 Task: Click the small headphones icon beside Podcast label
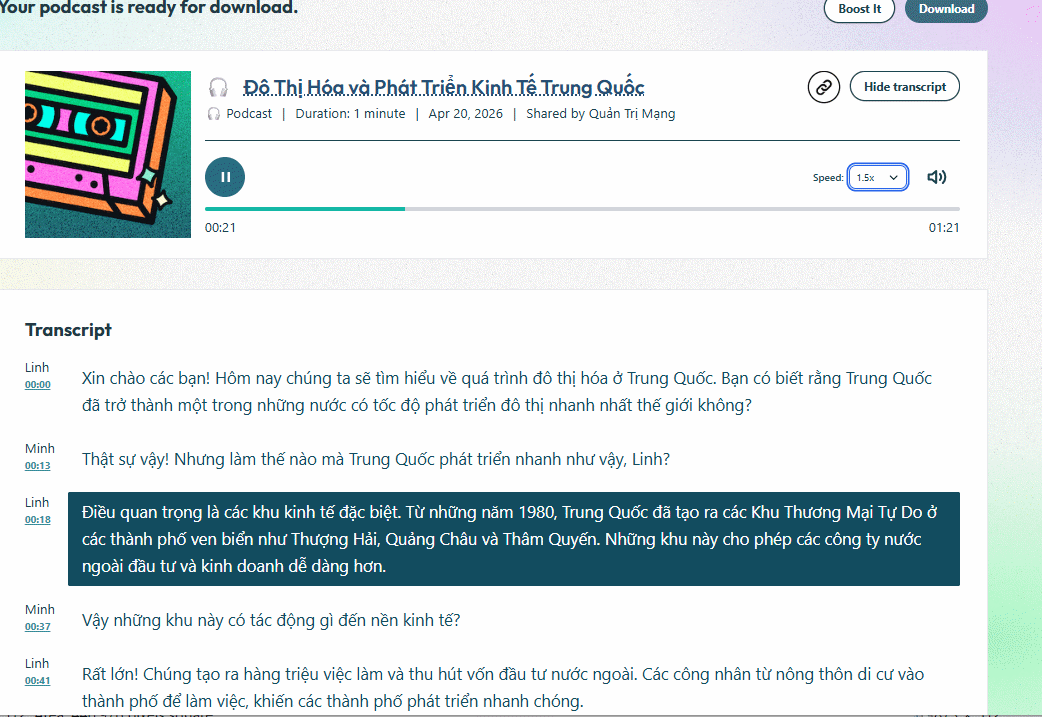click(x=212, y=113)
